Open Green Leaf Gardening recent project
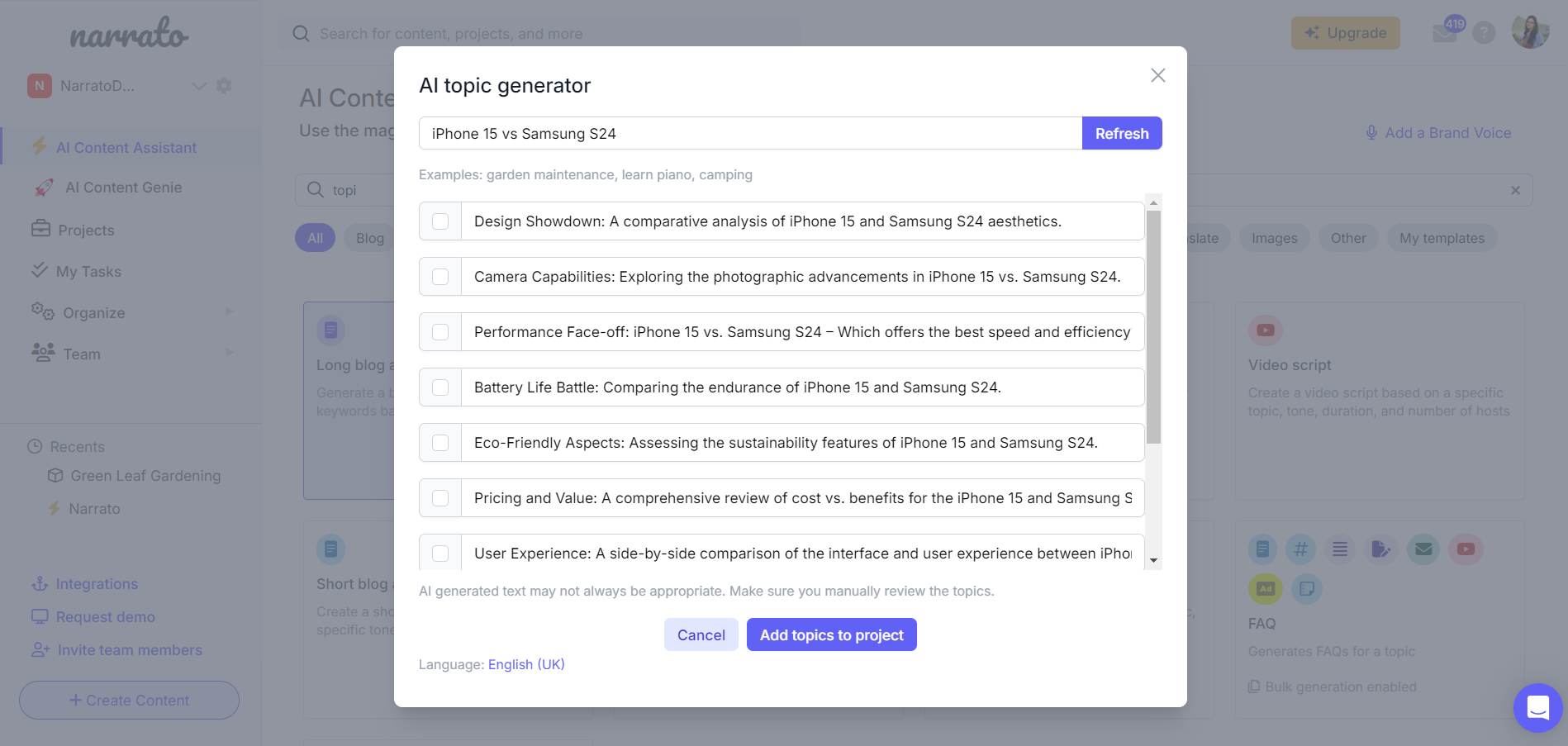Image resolution: width=1568 pixels, height=746 pixels. 145,476
